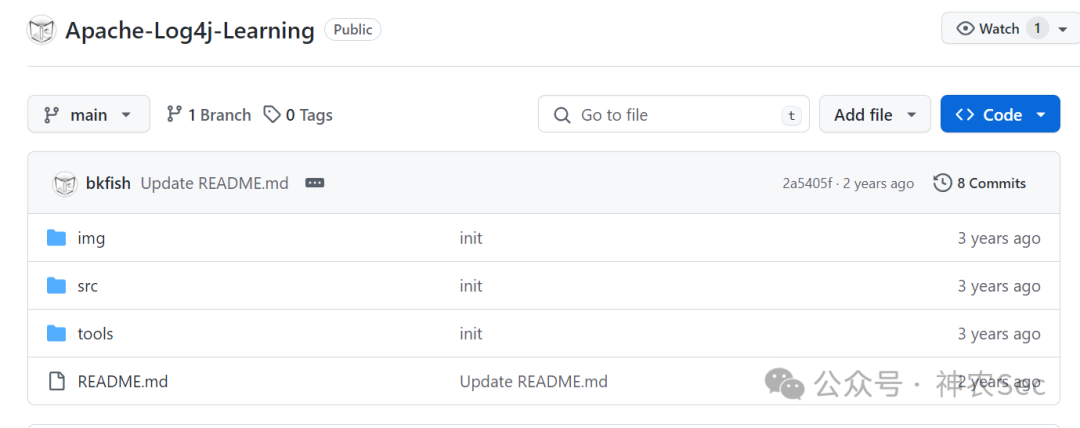View the 1 Branch link
The image size is (1080, 428).
point(209,114)
